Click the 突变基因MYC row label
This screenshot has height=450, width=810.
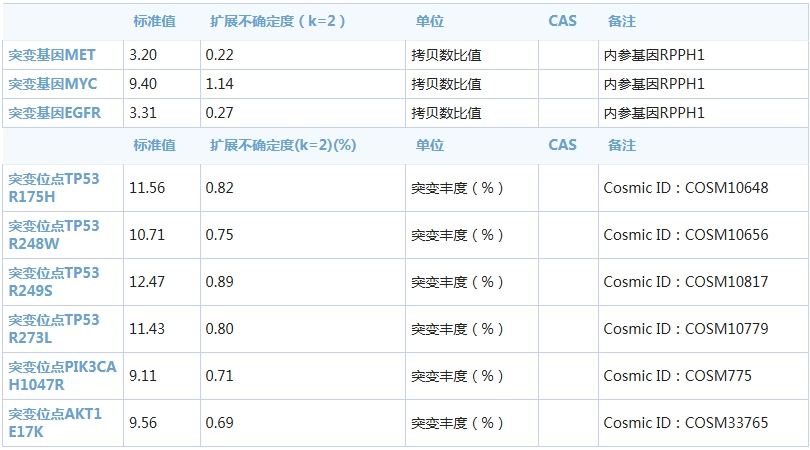point(53,84)
